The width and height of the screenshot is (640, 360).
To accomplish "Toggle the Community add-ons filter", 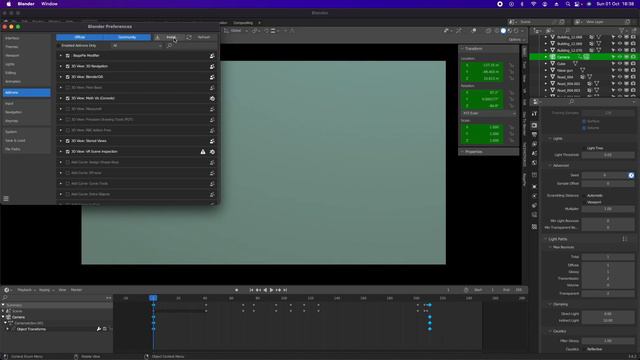I will tap(127, 37).
